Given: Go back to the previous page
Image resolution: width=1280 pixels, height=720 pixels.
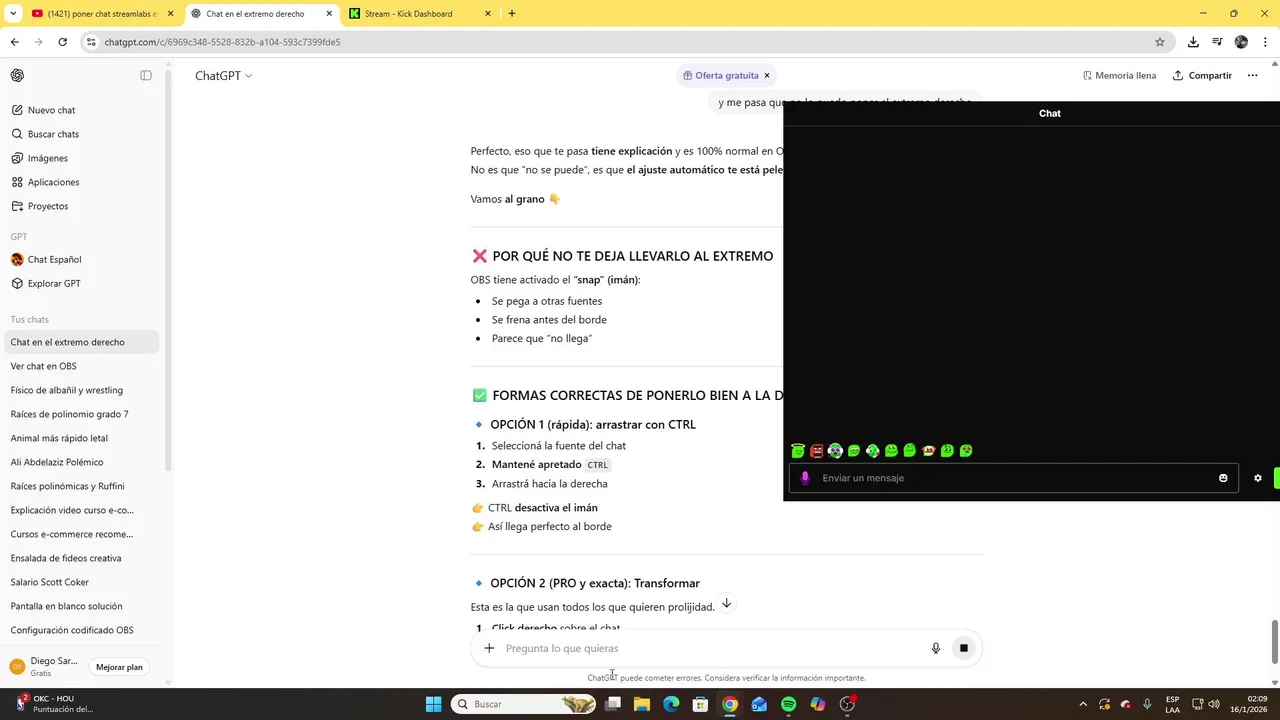Looking at the screenshot, I should [x=15, y=42].
